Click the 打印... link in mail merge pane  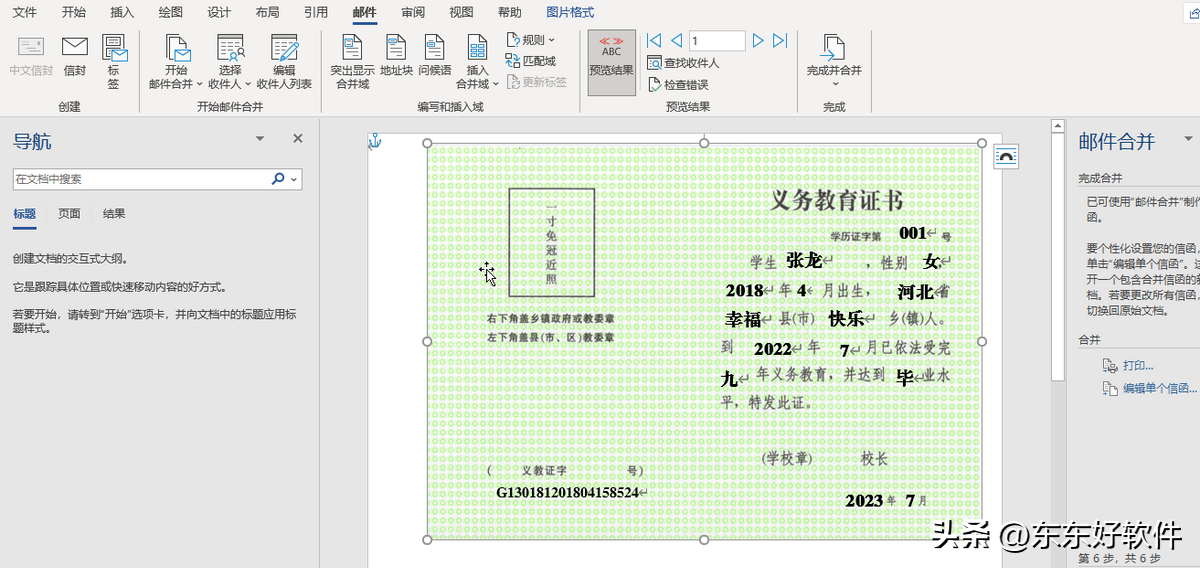(x=1137, y=366)
